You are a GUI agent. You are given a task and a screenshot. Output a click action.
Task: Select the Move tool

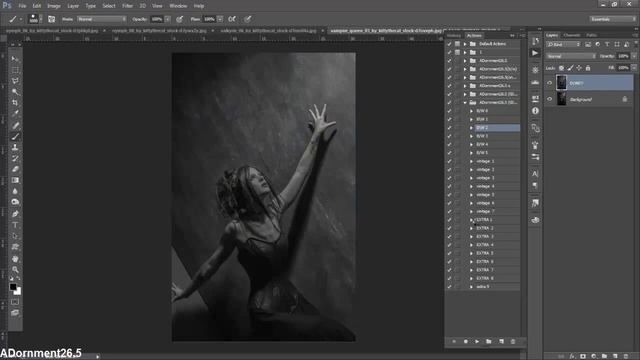pyautogui.click(x=15, y=59)
